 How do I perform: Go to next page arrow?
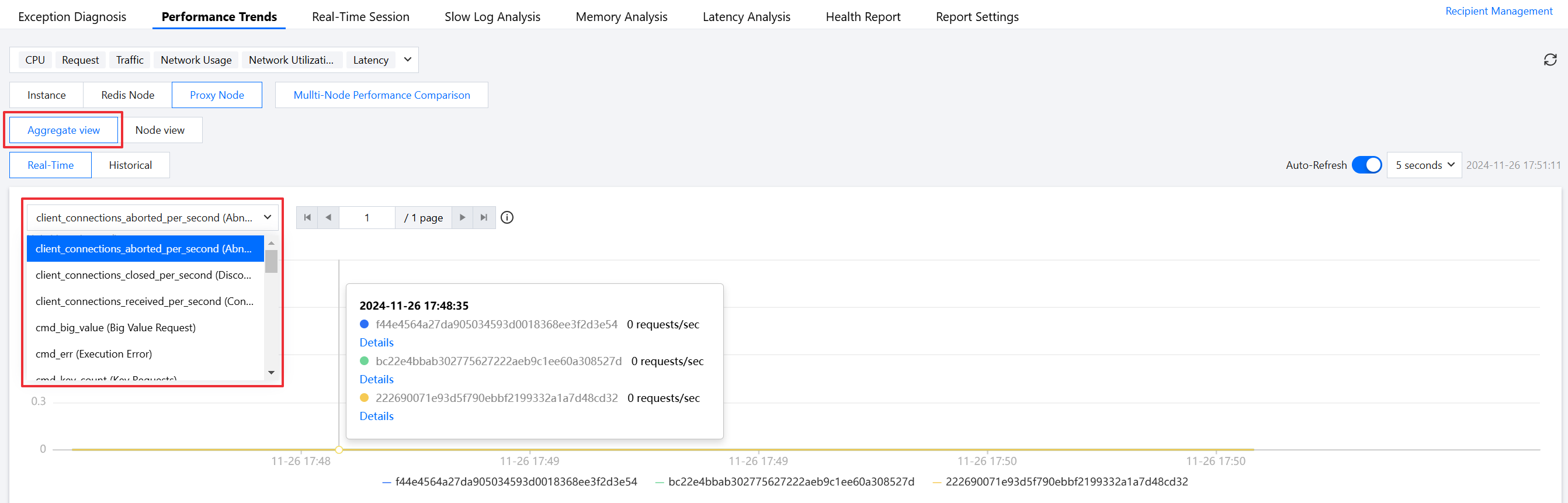click(463, 217)
